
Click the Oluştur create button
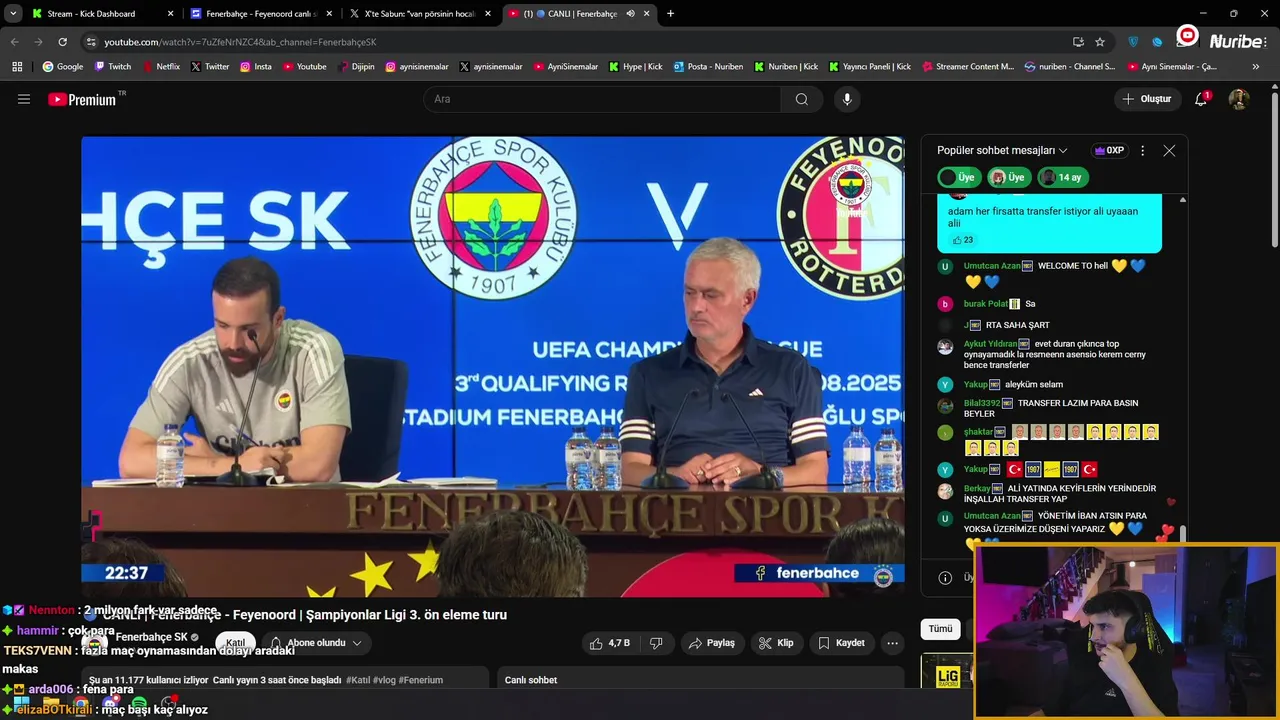1146,99
